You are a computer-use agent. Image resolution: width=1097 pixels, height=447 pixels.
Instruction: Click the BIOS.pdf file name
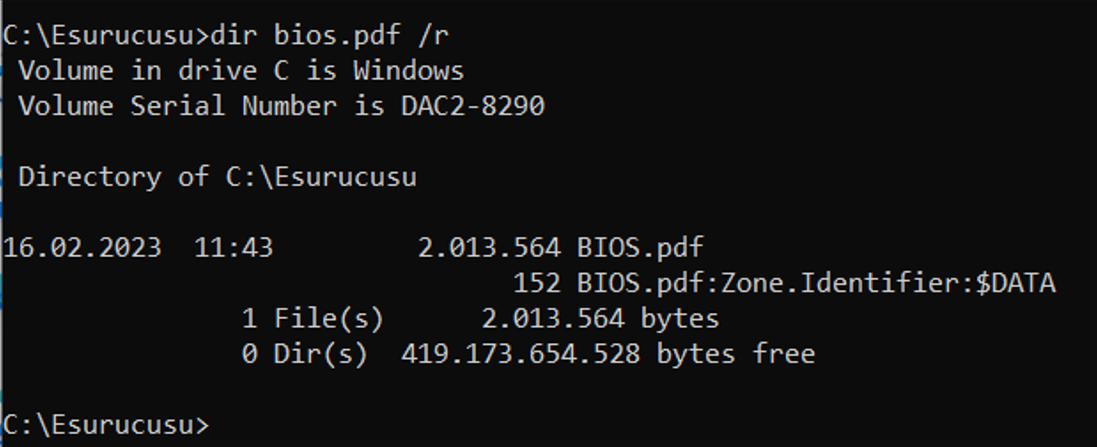[640, 248]
